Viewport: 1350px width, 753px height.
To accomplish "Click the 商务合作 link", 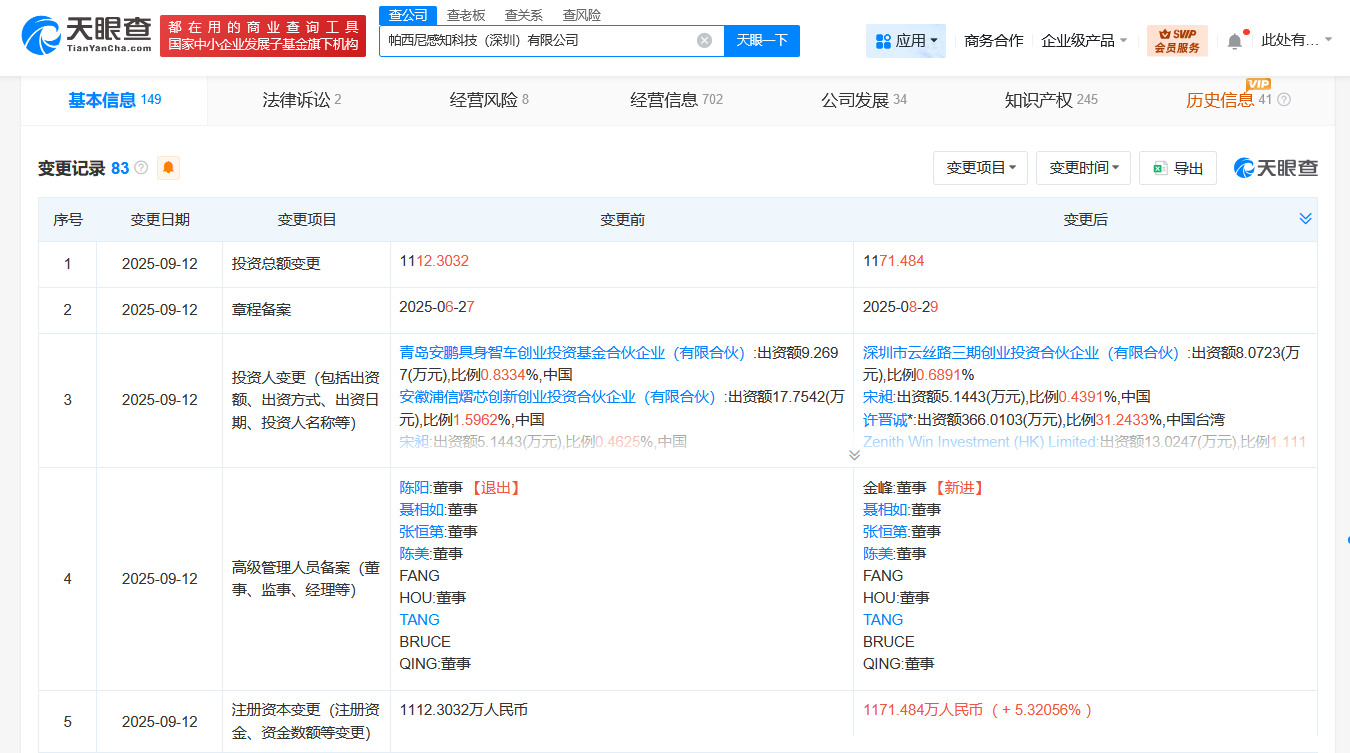I will tap(993, 41).
